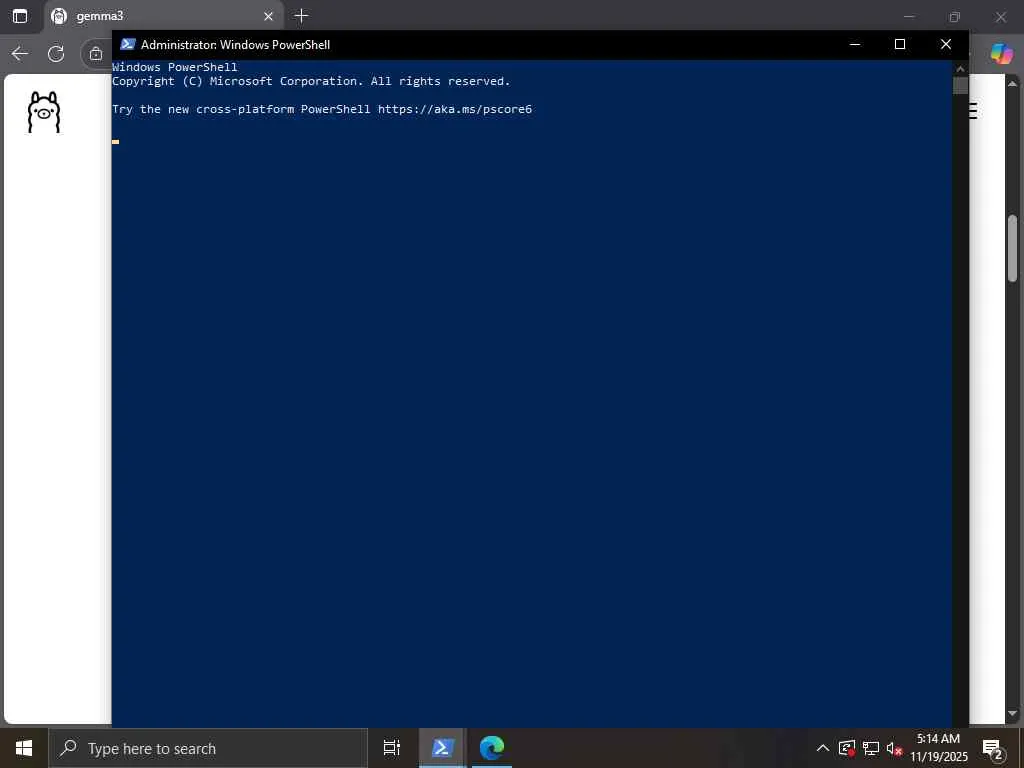Click the Edge tab actions icon
1024x768 pixels.
20,16
